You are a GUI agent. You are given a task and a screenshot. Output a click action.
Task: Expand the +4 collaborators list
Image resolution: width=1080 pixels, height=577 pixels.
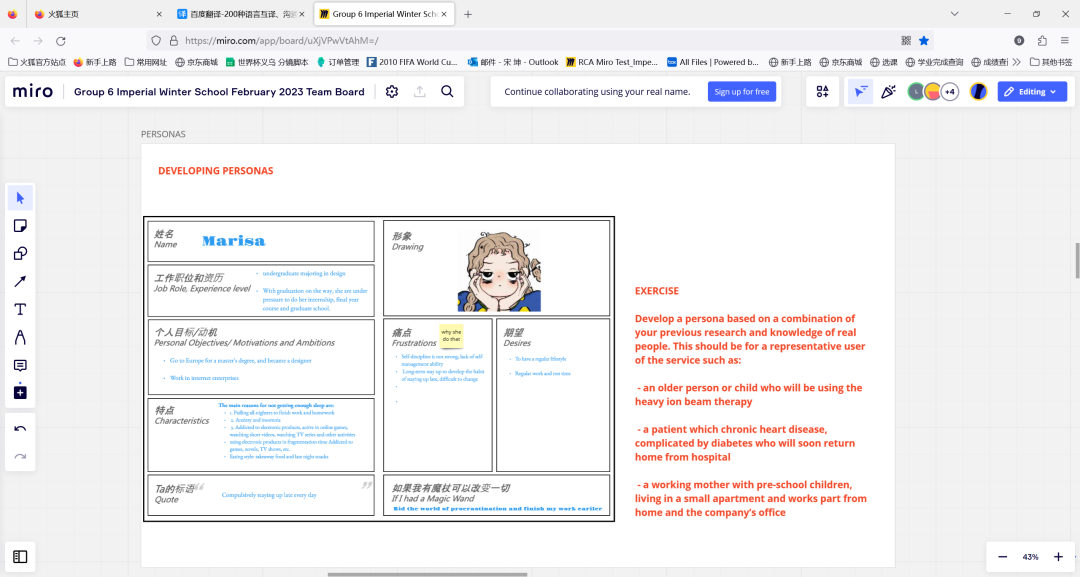pyautogui.click(x=949, y=92)
